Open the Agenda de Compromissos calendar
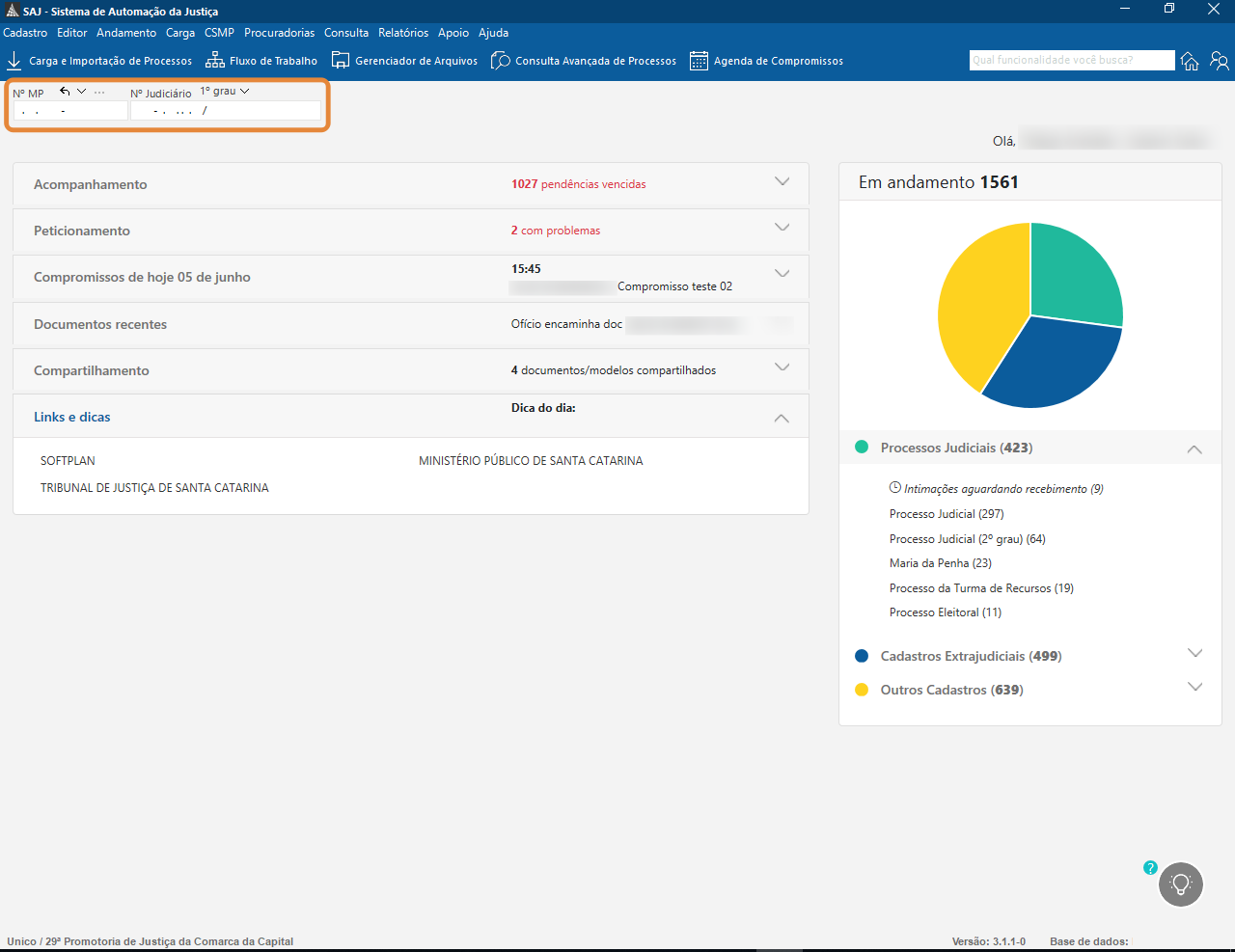This screenshot has width=1235, height=952. coord(767,61)
